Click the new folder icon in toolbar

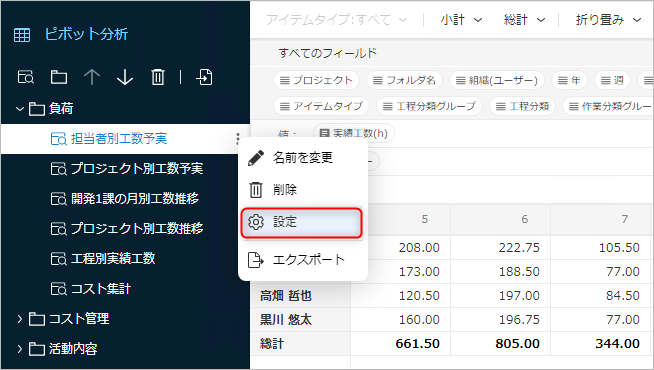pos(58,77)
